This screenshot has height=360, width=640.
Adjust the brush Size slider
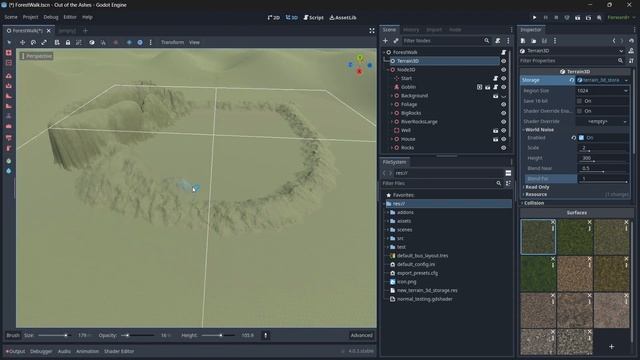54,336
